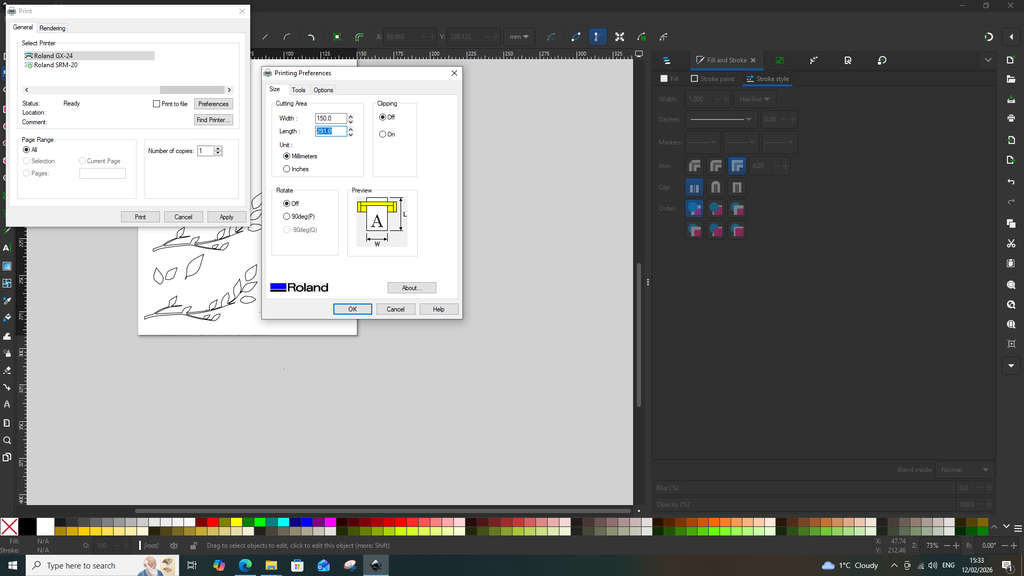Click the Print button in Print dialog
The width and height of the screenshot is (1024, 576).
pyautogui.click(x=140, y=217)
